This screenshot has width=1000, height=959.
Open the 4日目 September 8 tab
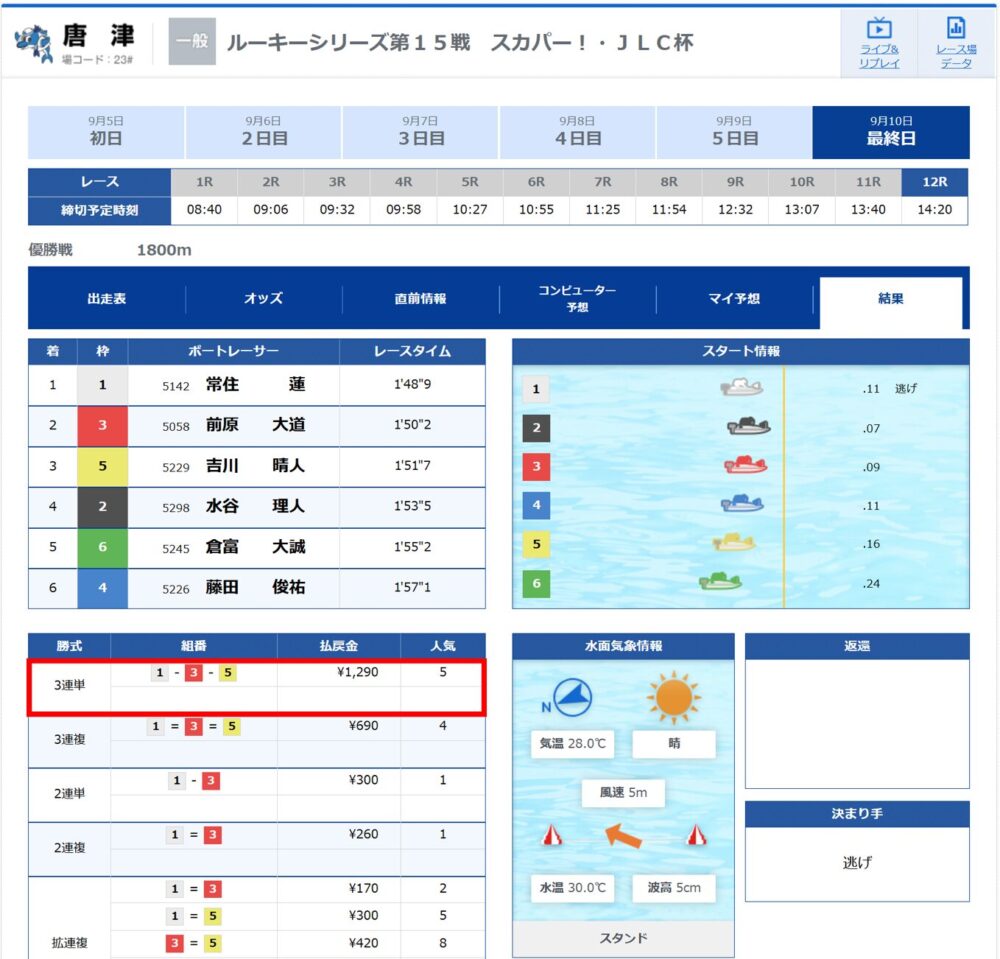point(577,132)
